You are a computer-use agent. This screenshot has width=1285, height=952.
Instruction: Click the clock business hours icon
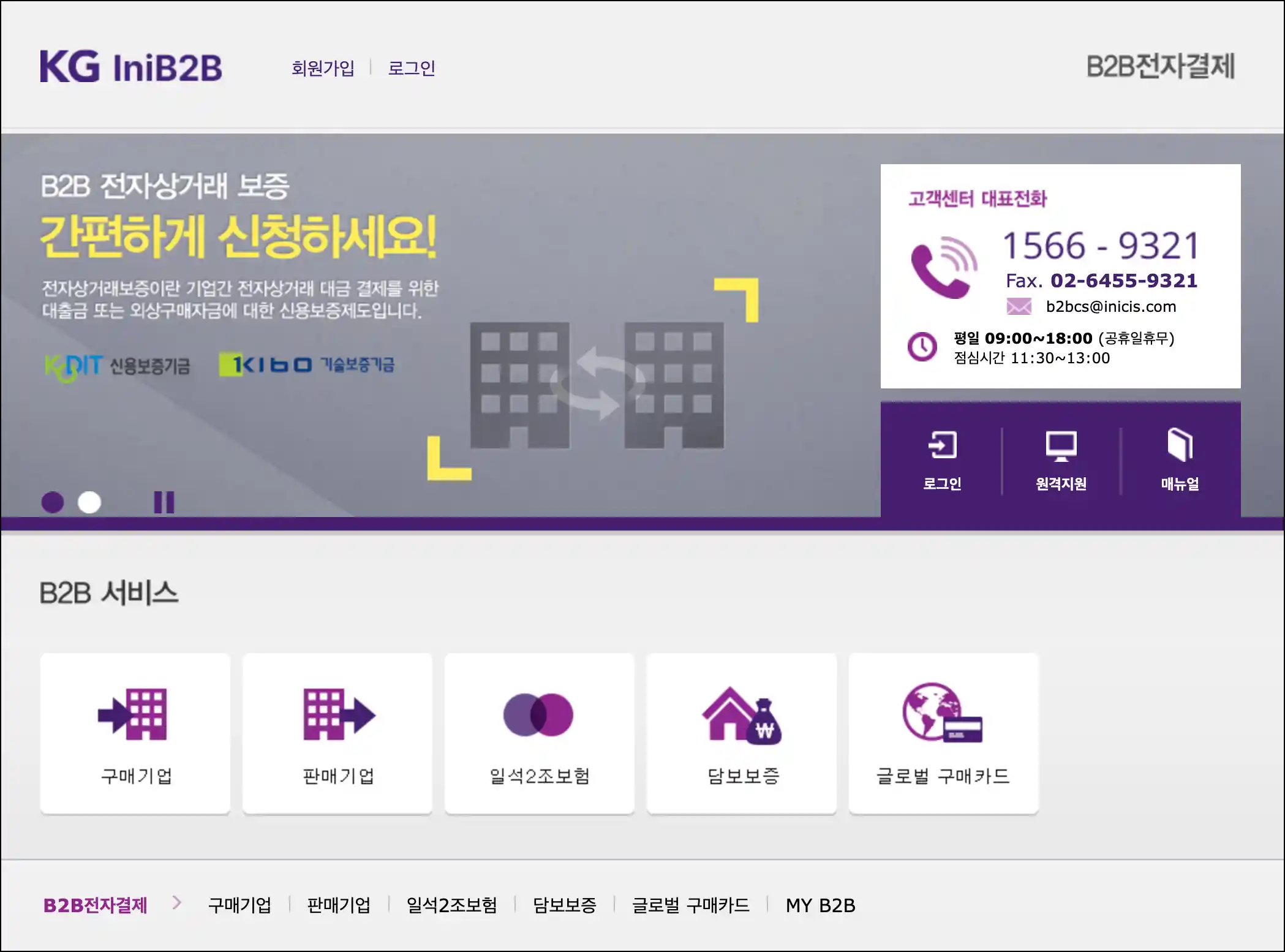pos(922,347)
